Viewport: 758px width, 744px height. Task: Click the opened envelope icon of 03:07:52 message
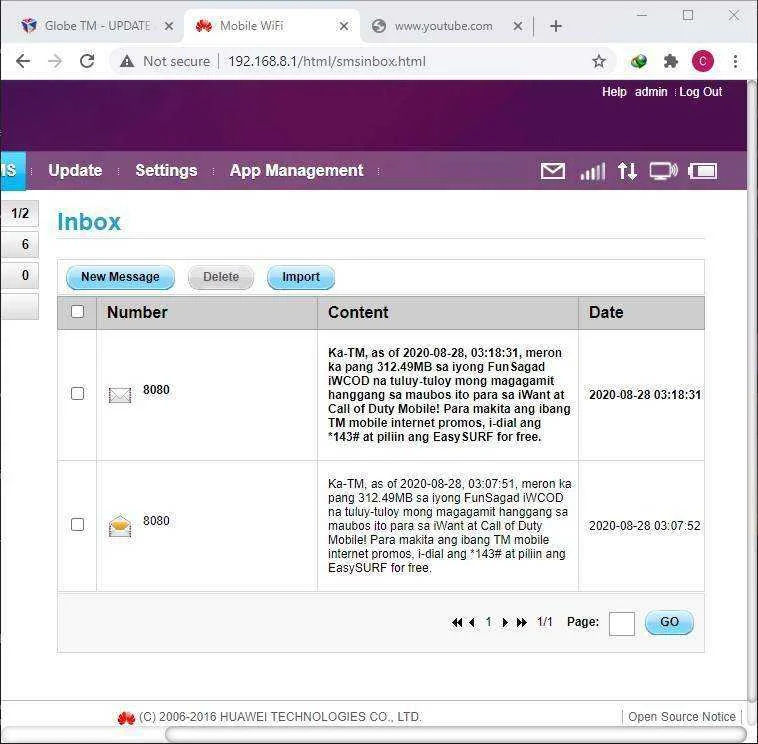click(120, 526)
